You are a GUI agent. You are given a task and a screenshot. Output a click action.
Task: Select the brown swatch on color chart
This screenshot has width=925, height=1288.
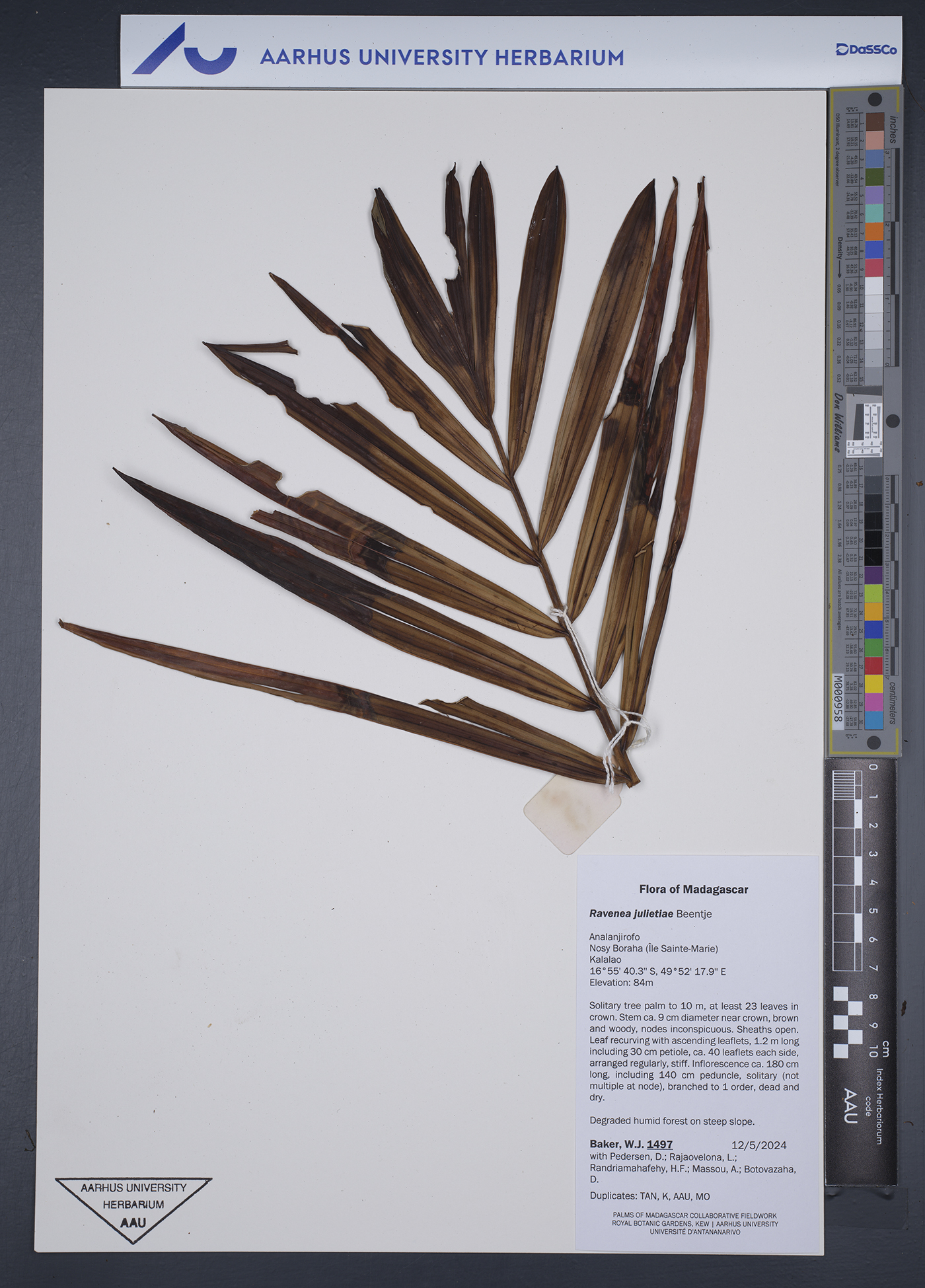(x=875, y=122)
